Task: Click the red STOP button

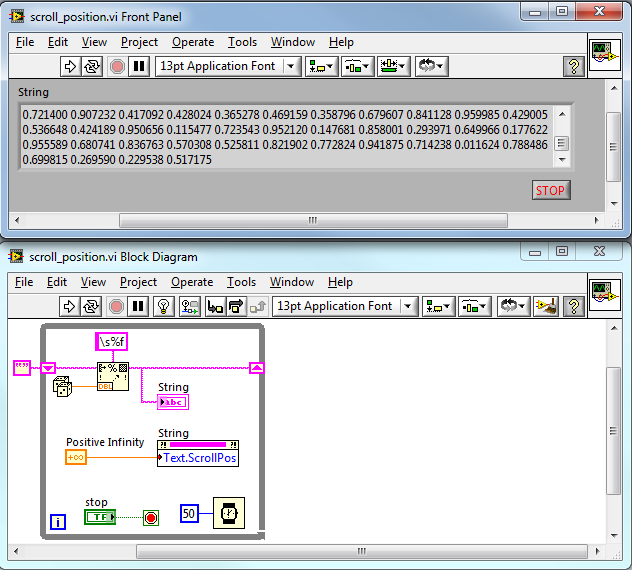Action: pos(551,190)
